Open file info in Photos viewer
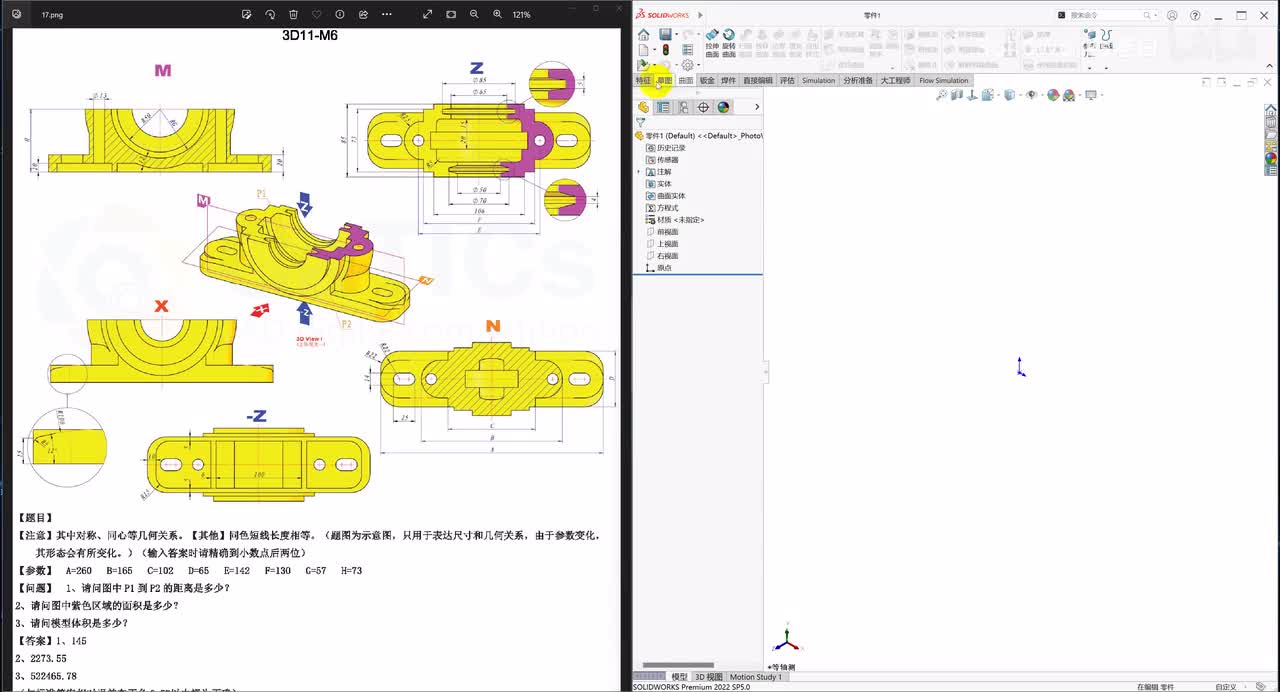Viewport: 1280px width, 692px height. point(340,15)
